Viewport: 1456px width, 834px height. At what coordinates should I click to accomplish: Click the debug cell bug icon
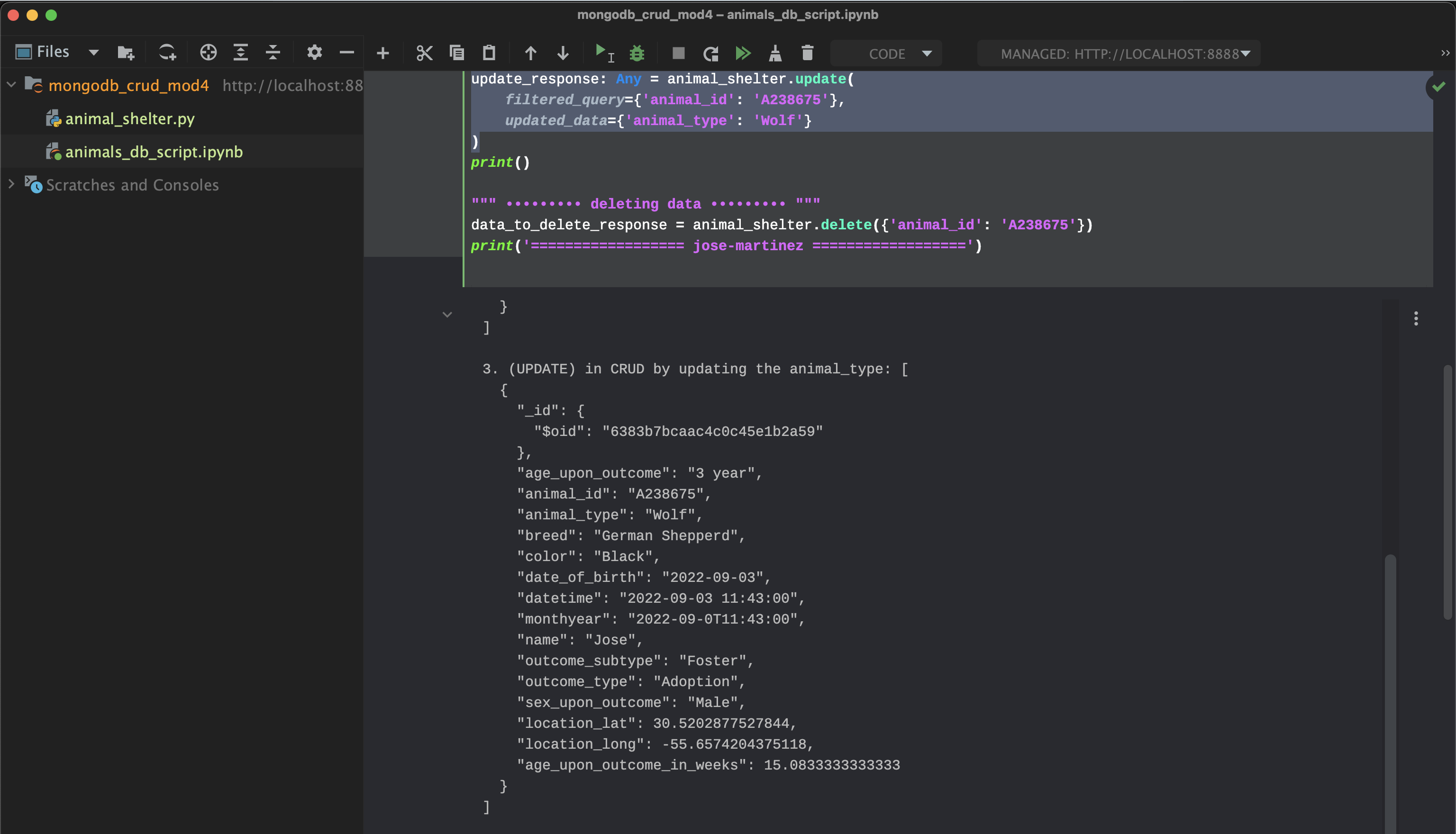(x=637, y=53)
